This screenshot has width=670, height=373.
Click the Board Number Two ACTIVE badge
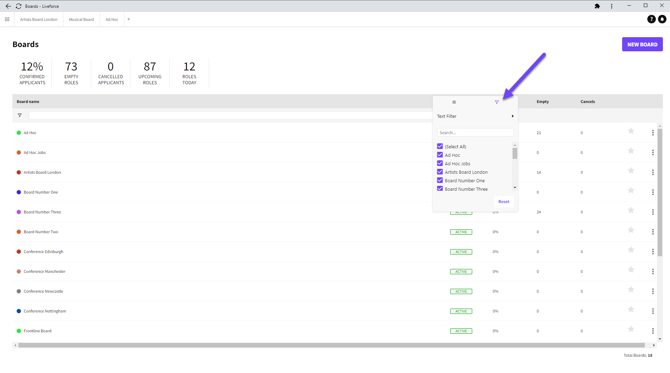[x=461, y=232]
